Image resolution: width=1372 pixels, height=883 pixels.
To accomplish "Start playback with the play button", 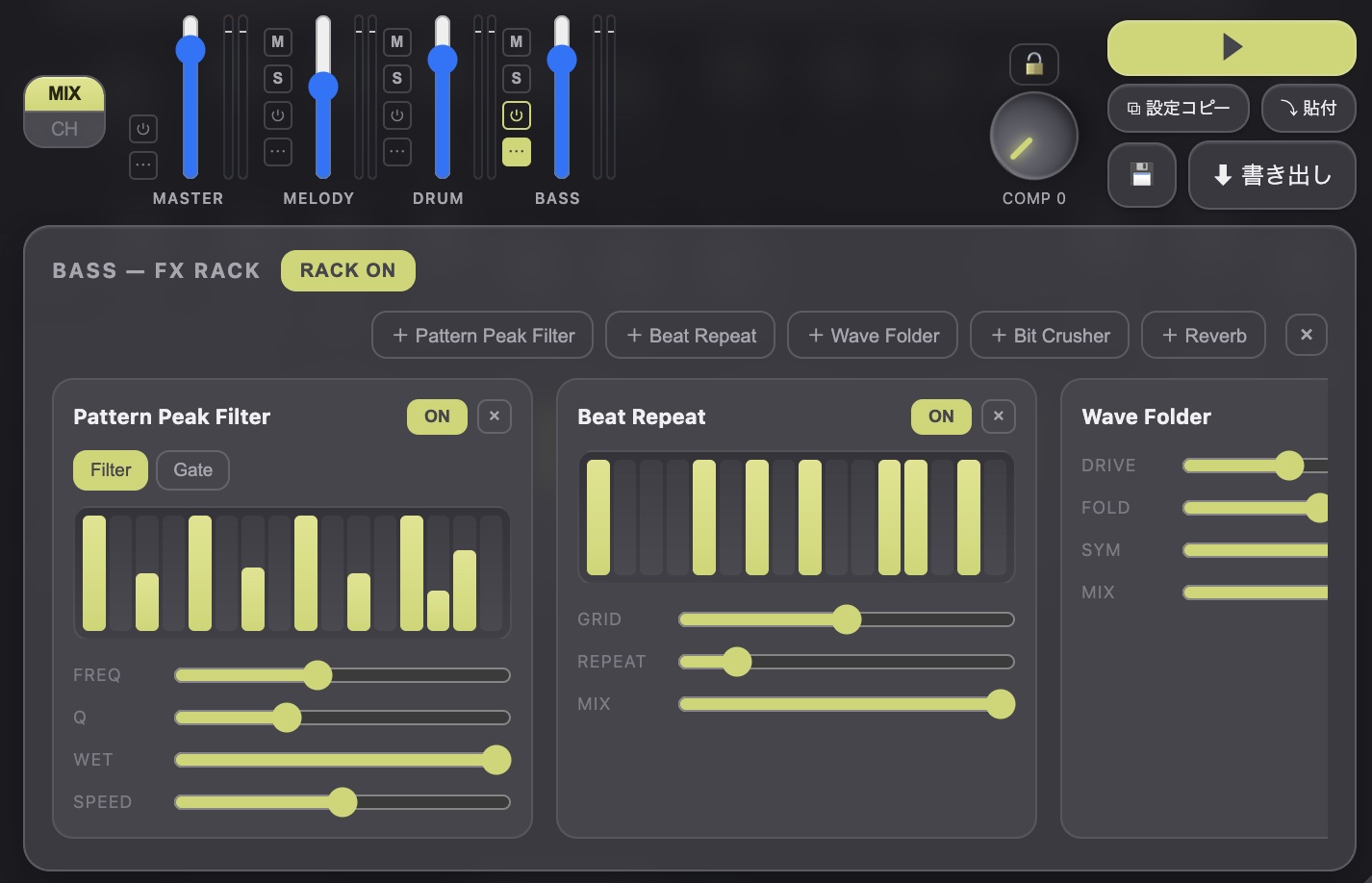I will (x=1232, y=47).
